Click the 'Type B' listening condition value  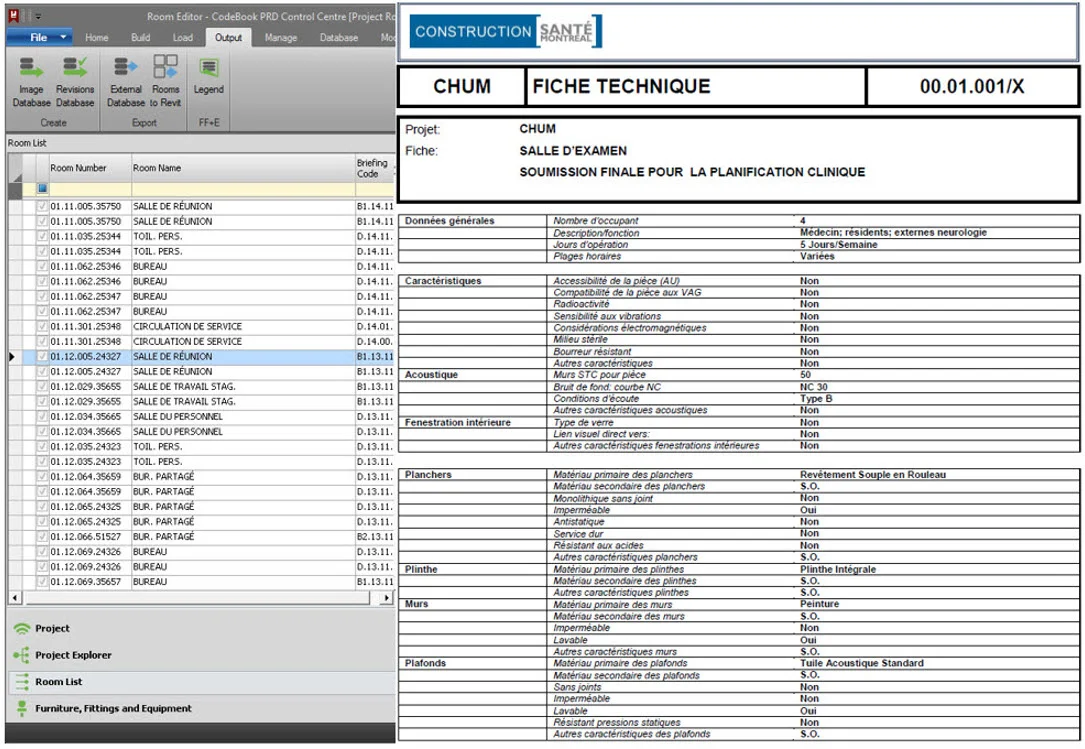(x=816, y=399)
